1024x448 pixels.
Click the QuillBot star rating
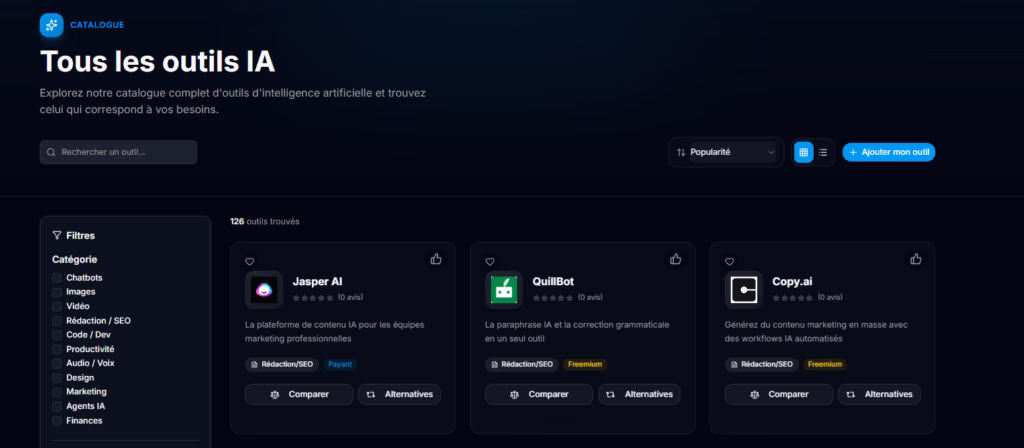click(553, 298)
